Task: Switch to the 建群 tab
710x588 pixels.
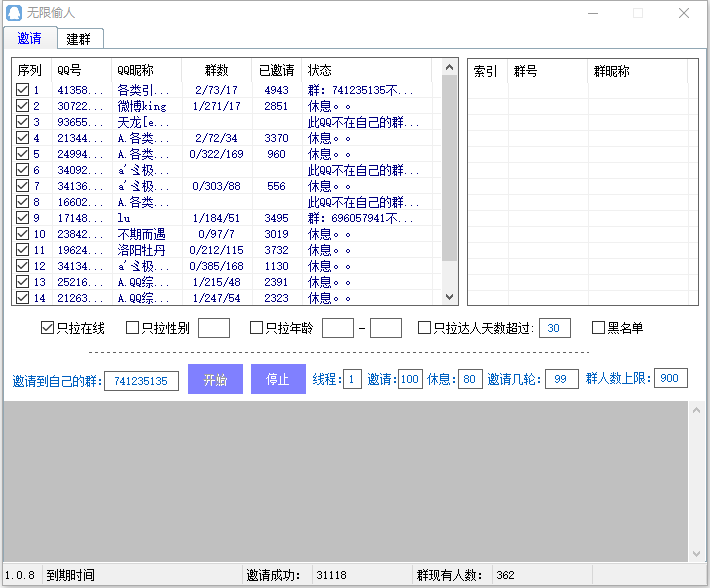Action: pyautogui.click(x=79, y=39)
